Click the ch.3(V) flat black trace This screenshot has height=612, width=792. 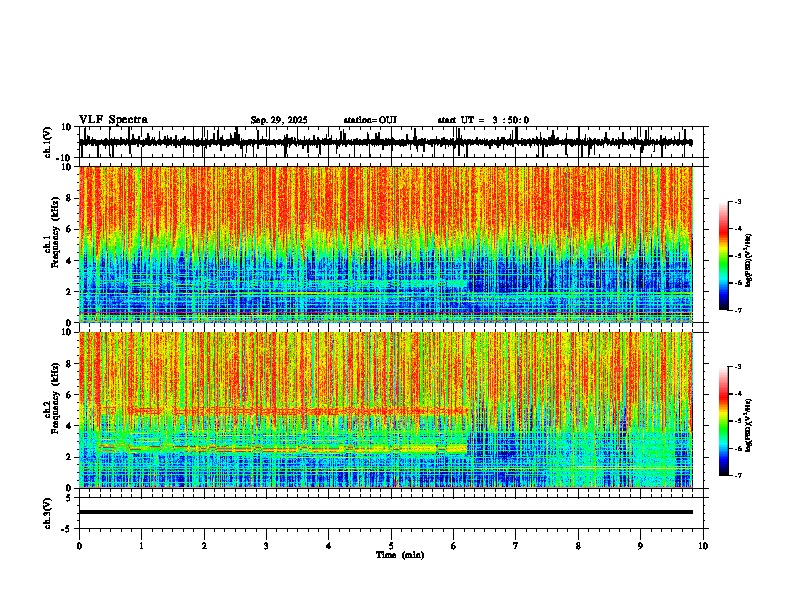386,512
